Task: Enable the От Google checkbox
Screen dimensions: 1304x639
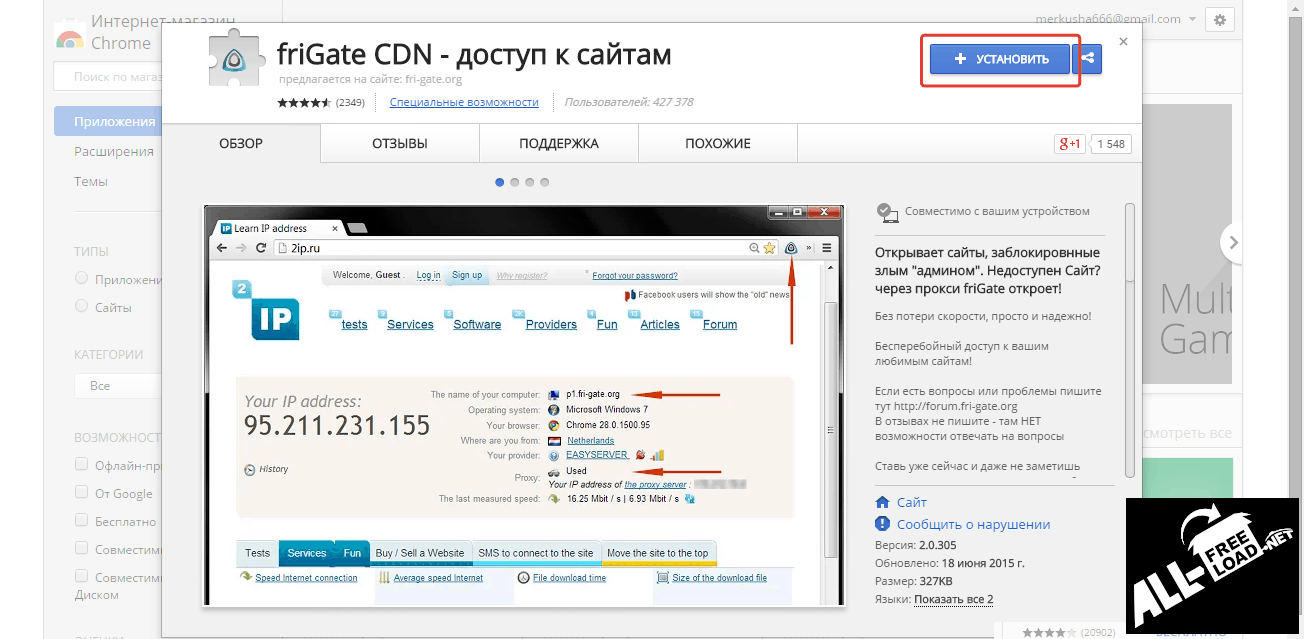Action: pos(82,492)
